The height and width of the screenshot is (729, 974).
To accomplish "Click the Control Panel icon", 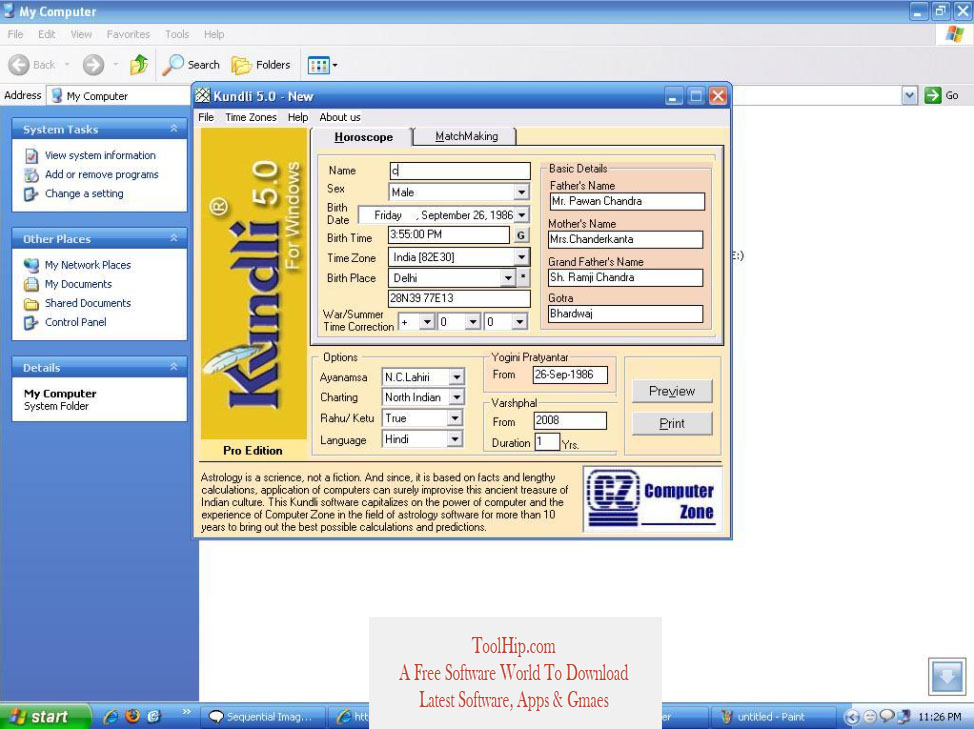I will [31, 322].
